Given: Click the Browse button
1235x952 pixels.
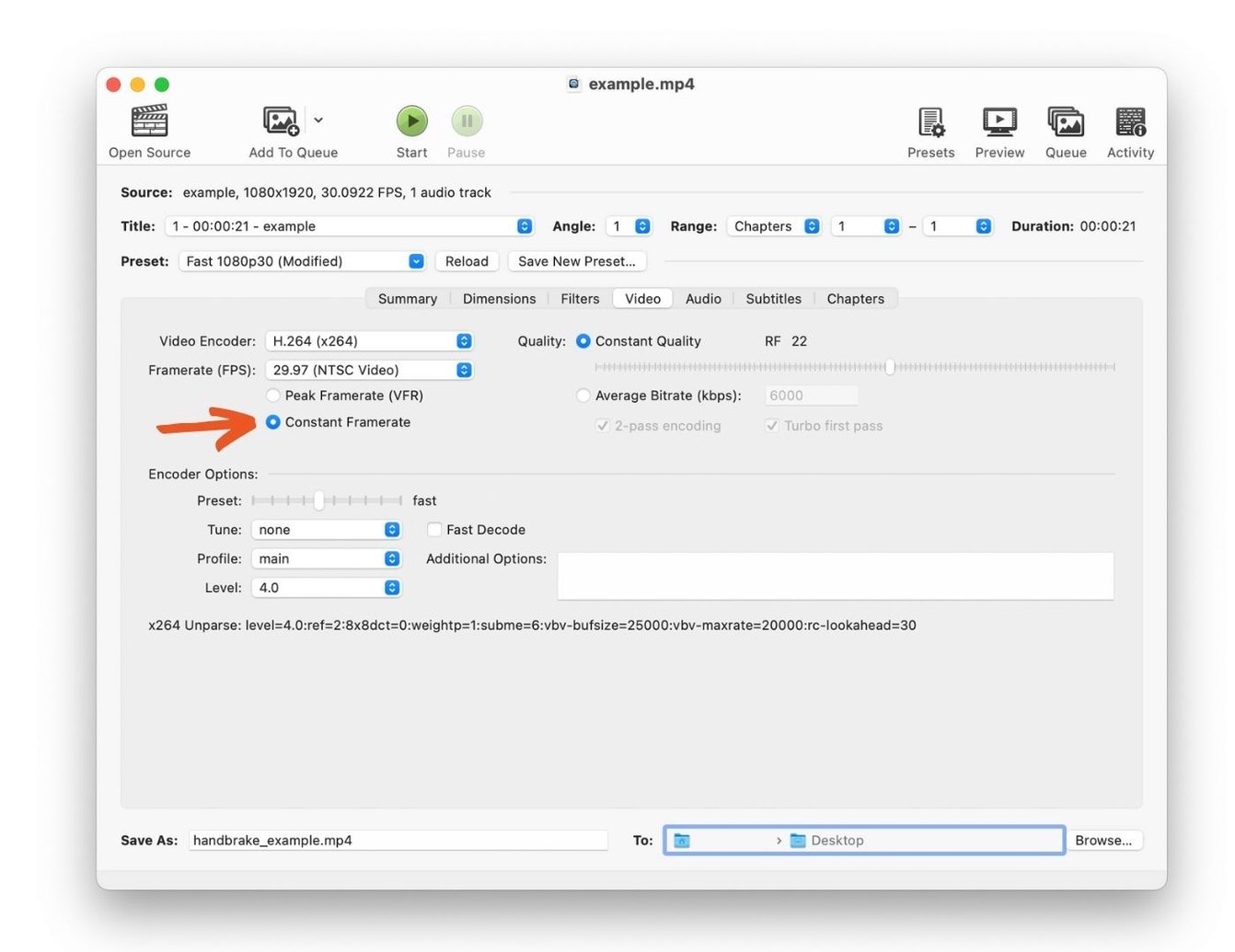Looking at the screenshot, I should click(x=1104, y=840).
